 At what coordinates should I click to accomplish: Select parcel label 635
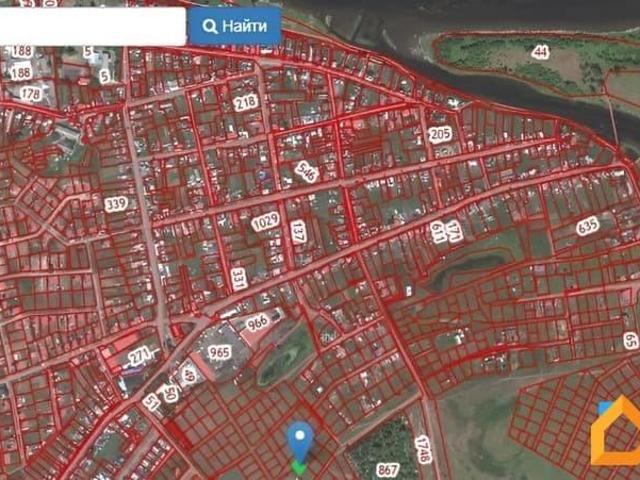(588, 226)
